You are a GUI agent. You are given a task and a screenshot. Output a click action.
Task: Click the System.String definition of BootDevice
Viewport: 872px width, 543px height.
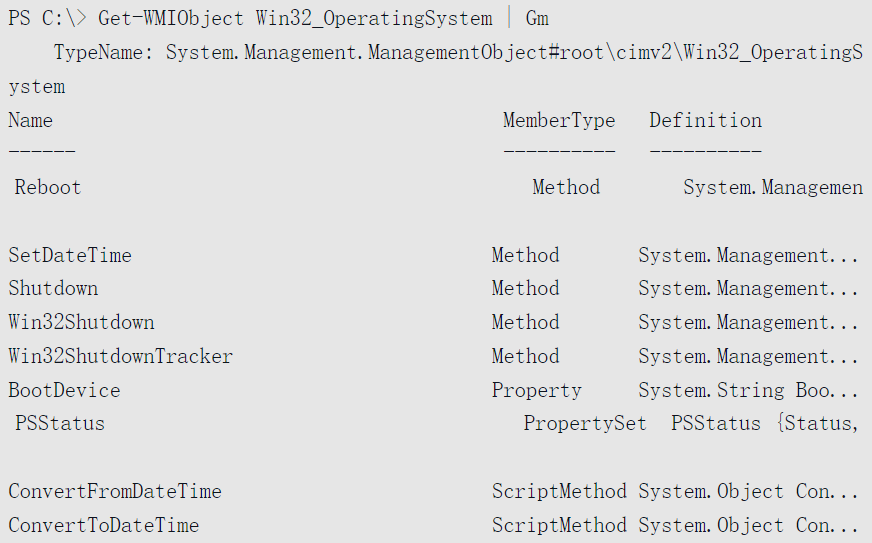pos(711,390)
